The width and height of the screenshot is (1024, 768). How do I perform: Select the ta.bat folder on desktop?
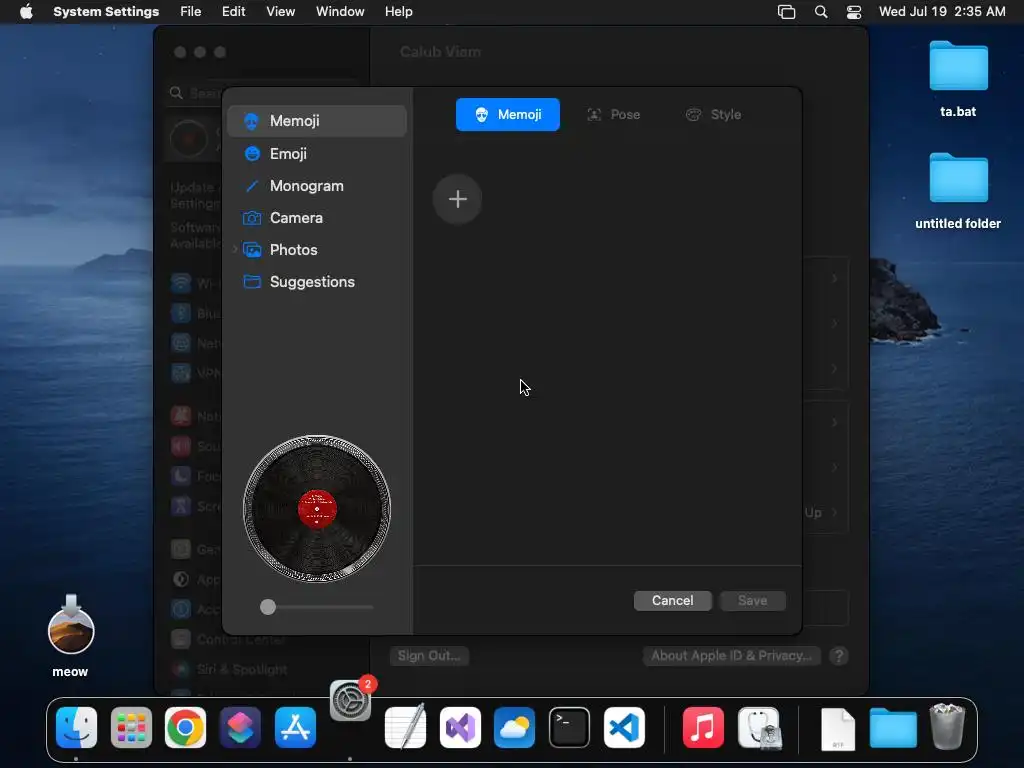[x=958, y=79]
